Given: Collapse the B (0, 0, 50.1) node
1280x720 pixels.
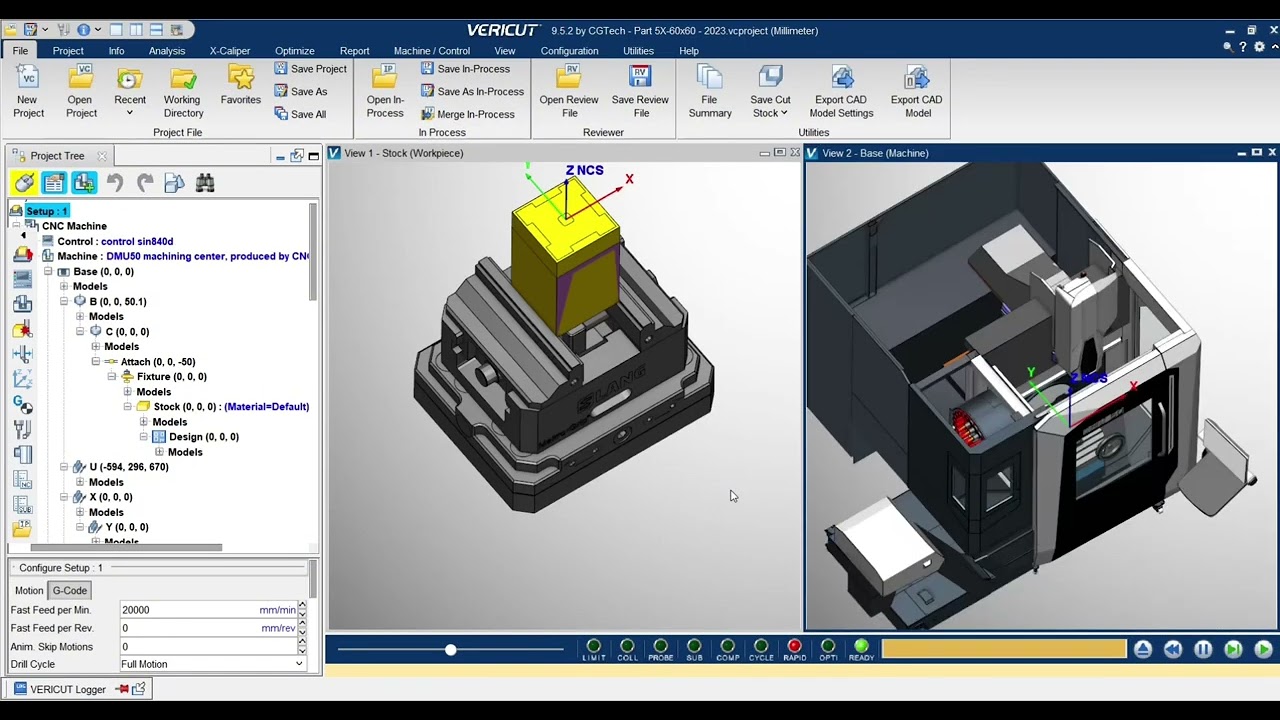Looking at the screenshot, I should click(64, 302).
